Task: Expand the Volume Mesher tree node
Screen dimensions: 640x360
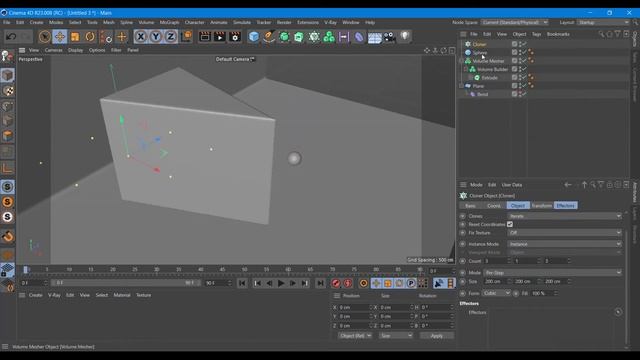Action: [462, 61]
